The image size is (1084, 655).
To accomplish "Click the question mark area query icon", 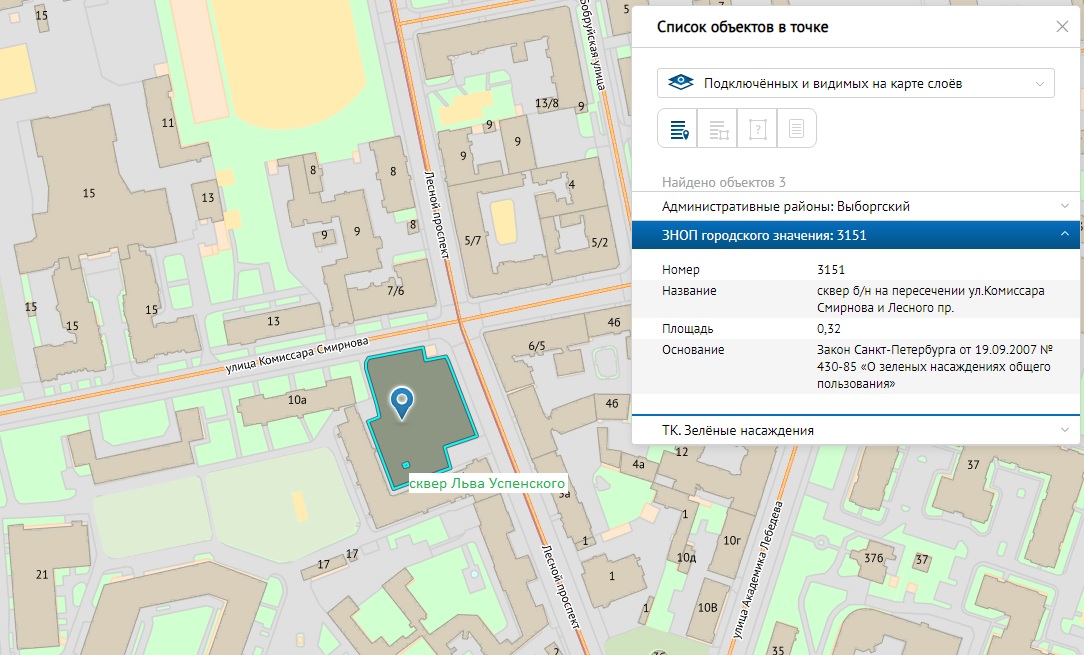I will click(x=757, y=129).
